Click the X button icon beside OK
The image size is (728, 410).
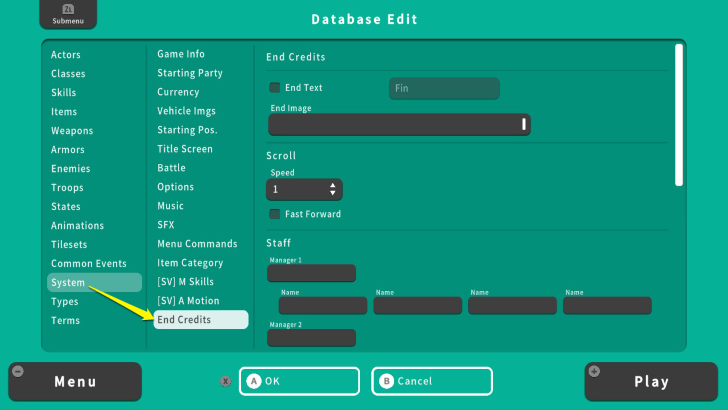(x=226, y=381)
